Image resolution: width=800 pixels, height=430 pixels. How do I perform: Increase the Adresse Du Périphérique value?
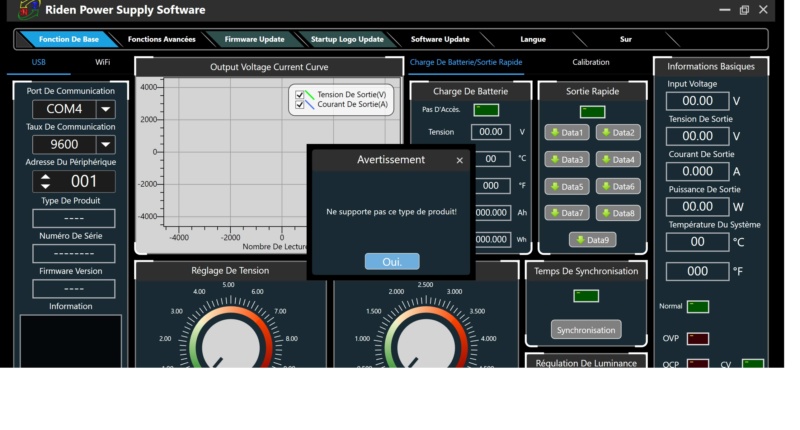click(x=45, y=177)
